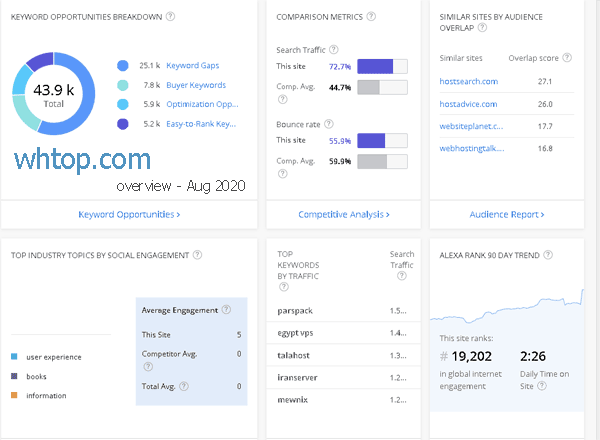Click the Keyword Gaps blue legend dot

122,66
